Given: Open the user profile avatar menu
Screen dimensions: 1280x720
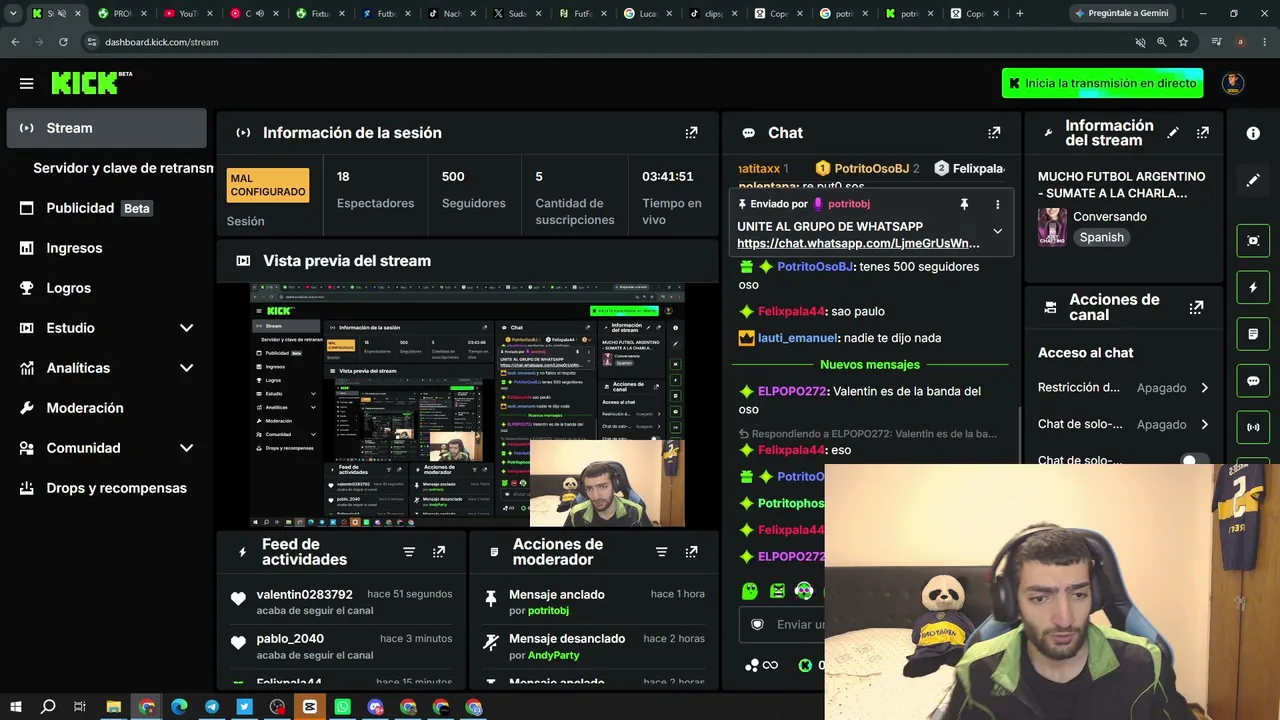Looking at the screenshot, I should click(x=1233, y=83).
